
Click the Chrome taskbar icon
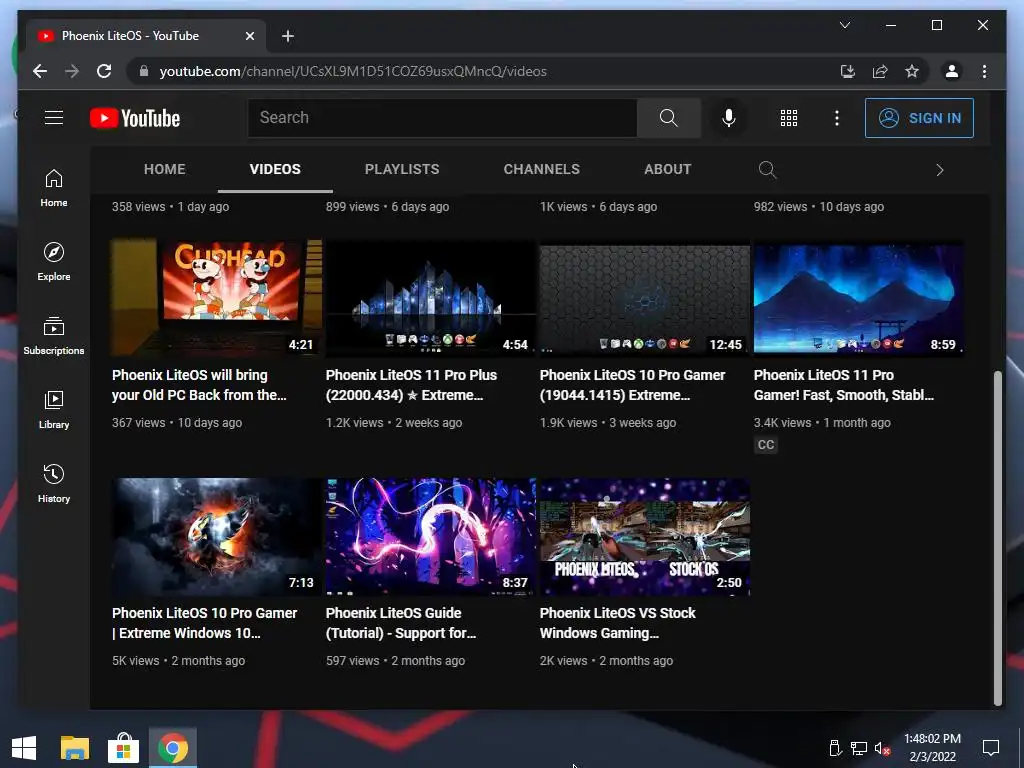pyautogui.click(x=172, y=748)
